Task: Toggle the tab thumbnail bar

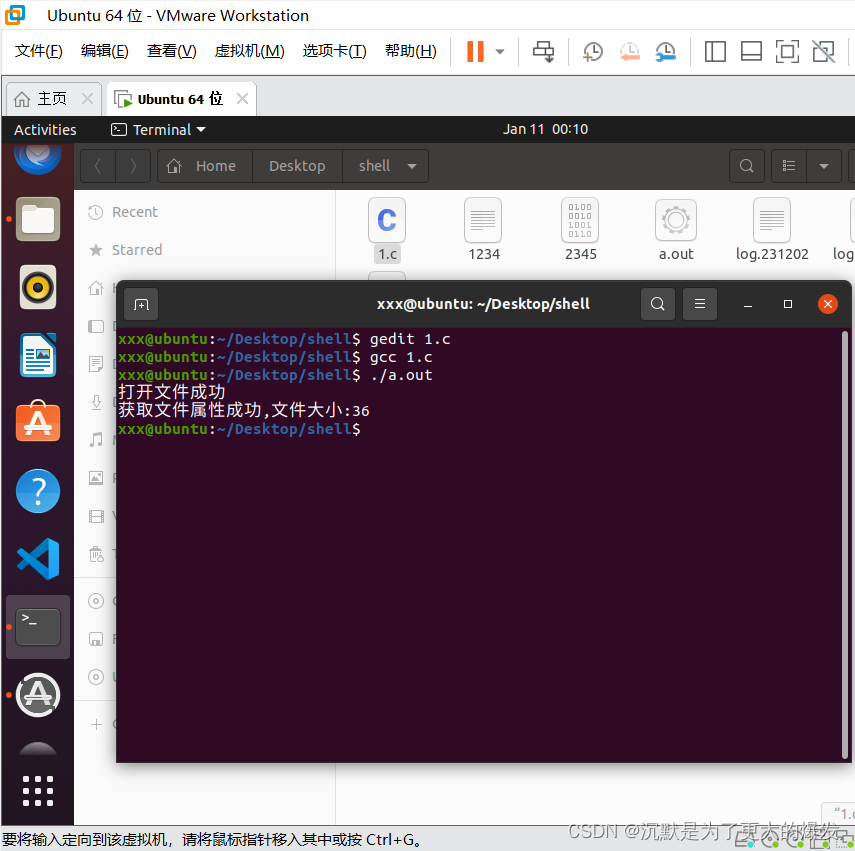Action: pyautogui.click(x=751, y=51)
